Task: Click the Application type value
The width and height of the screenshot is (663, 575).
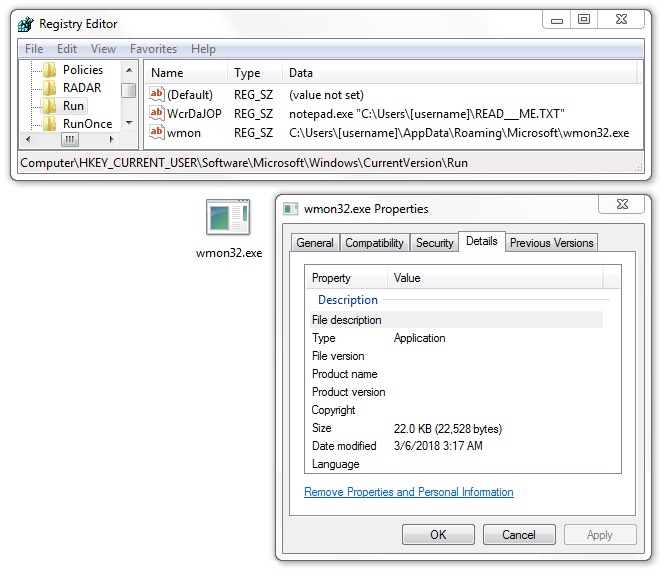Action: pyautogui.click(x=419, y=338)
